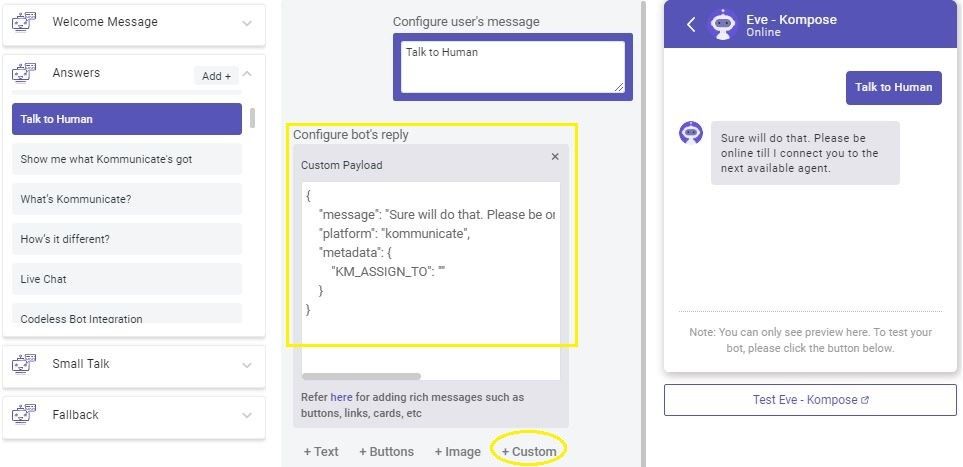The image size is (963, 467).
Task: Click the preview note text
Action: [810, 340]
